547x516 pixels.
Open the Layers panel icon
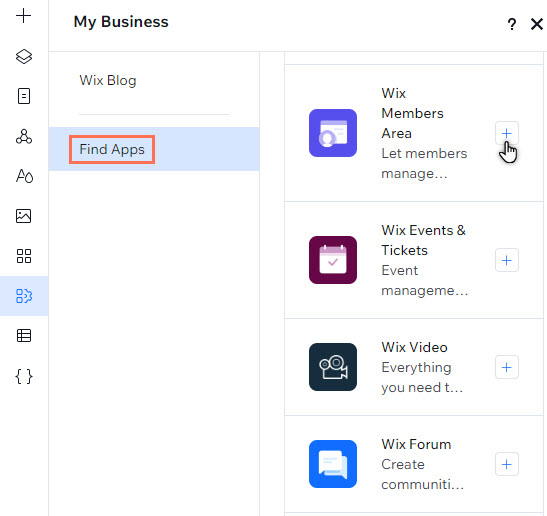tap(24, 57)
